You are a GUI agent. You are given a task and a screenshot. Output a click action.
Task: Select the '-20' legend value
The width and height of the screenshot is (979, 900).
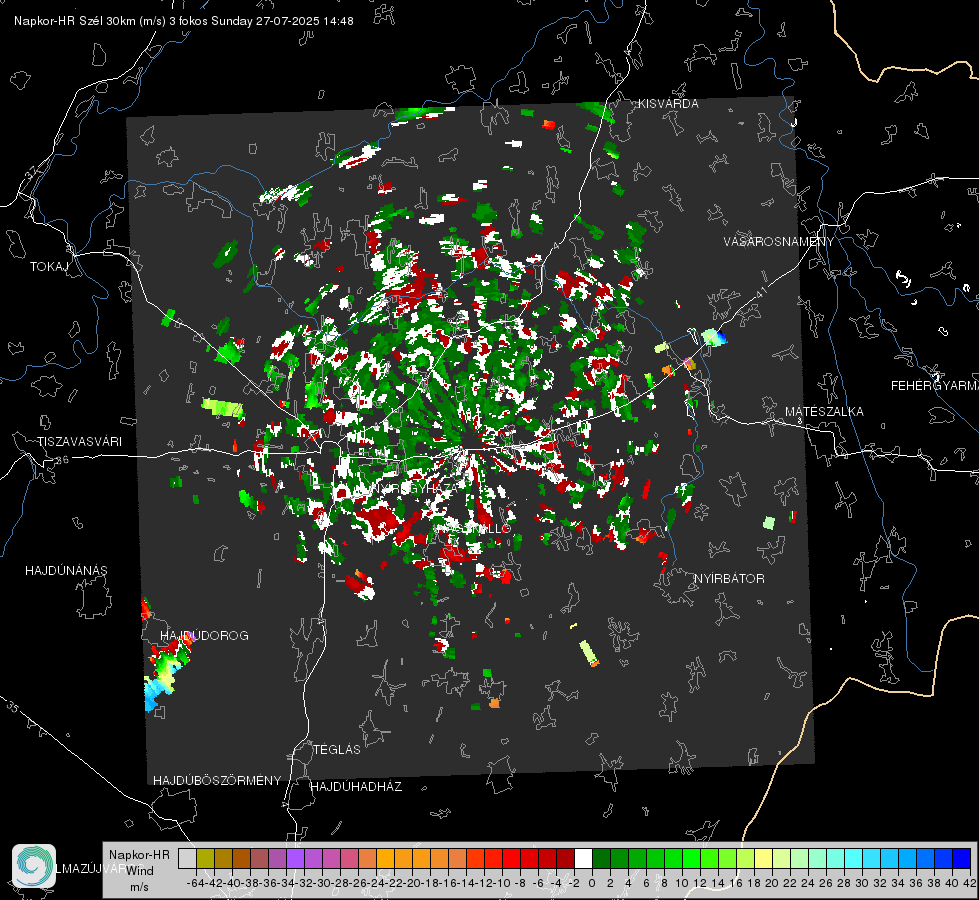click(x=412, y=883)
